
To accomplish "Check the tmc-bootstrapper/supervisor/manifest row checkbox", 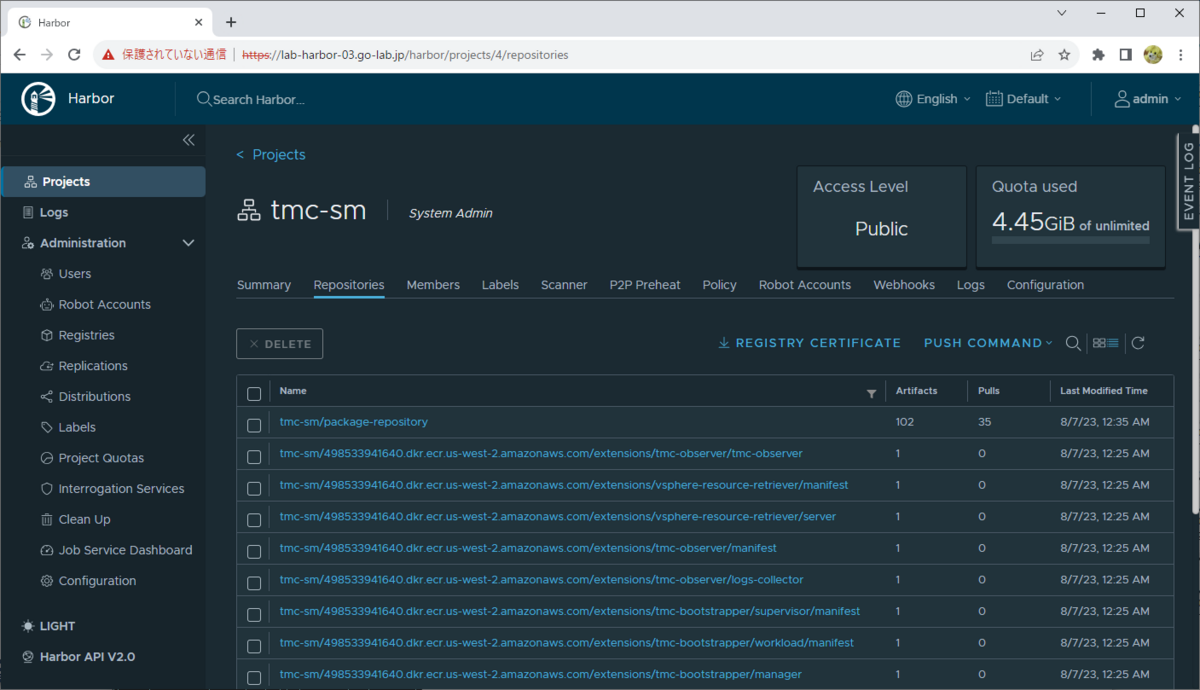I will pos(254,614).
